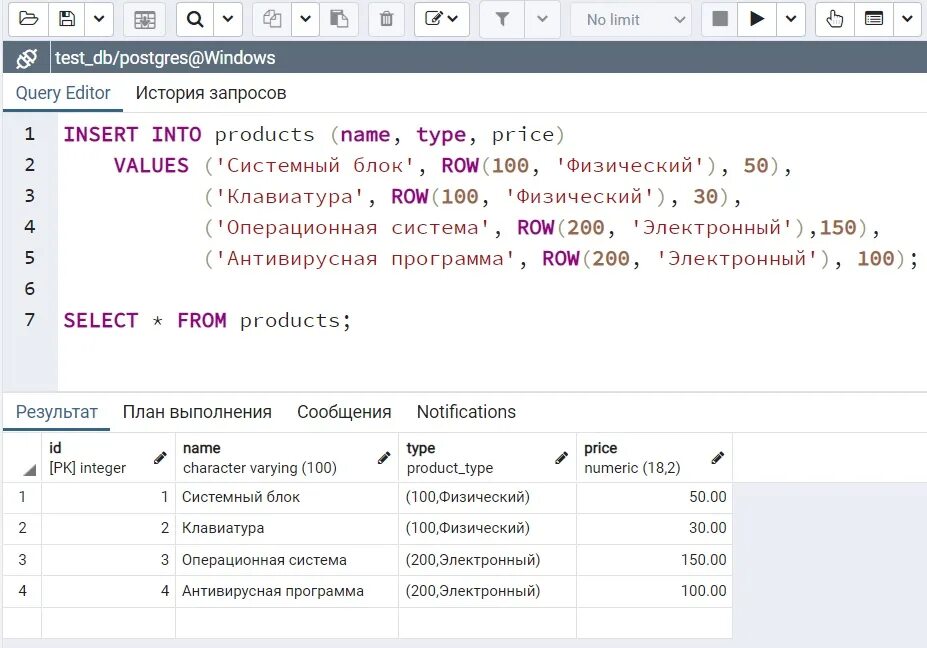Click the Save Data Changes icon
This screenshot has height=648, width=927.
click(x=144, y=19)
